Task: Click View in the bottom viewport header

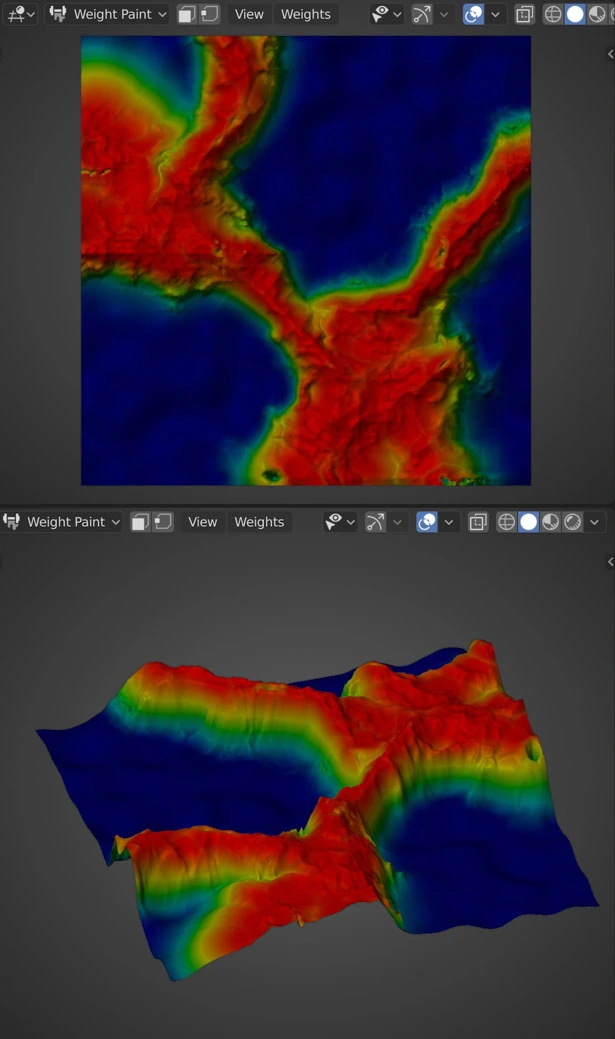Action: click(x=202, y=522)
